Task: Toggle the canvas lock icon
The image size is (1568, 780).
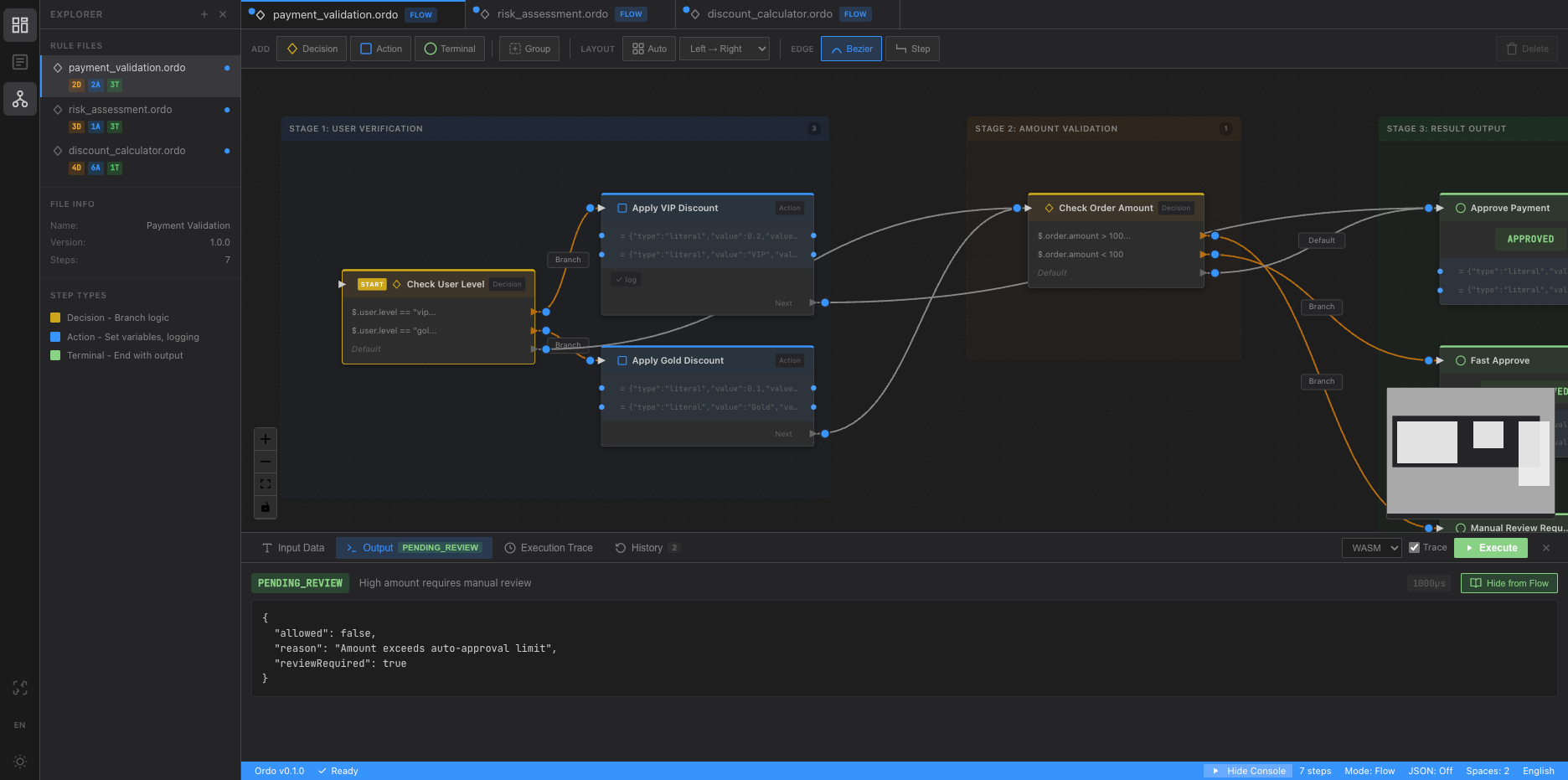Action: 266,507
